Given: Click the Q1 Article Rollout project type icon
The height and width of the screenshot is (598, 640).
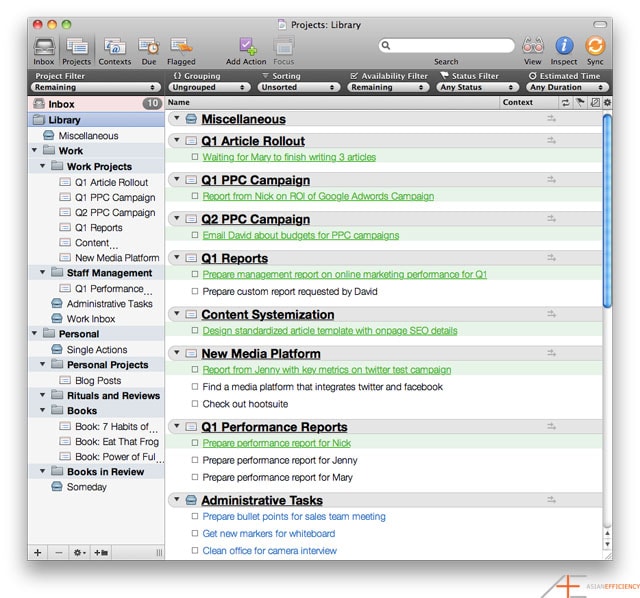Looking at the screenshot, I should click(191, 141).
